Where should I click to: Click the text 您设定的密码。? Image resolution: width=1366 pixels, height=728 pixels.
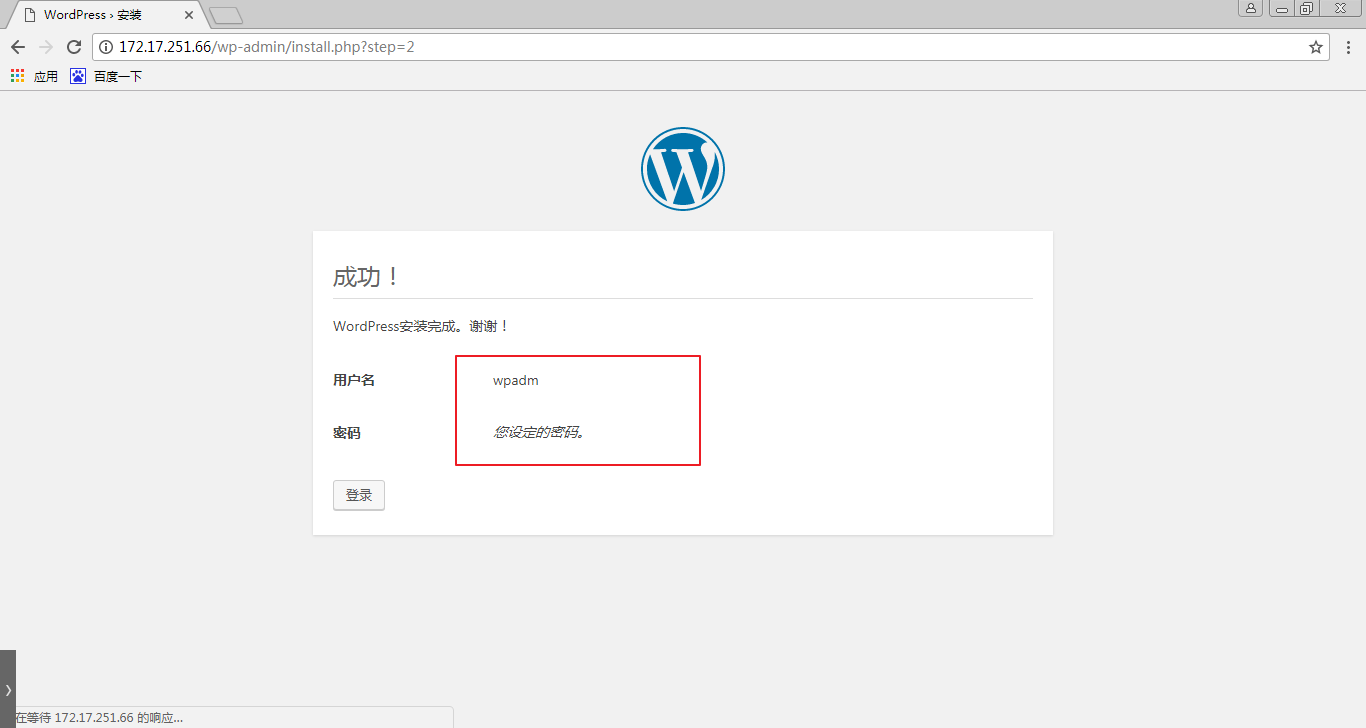point(539,433)
